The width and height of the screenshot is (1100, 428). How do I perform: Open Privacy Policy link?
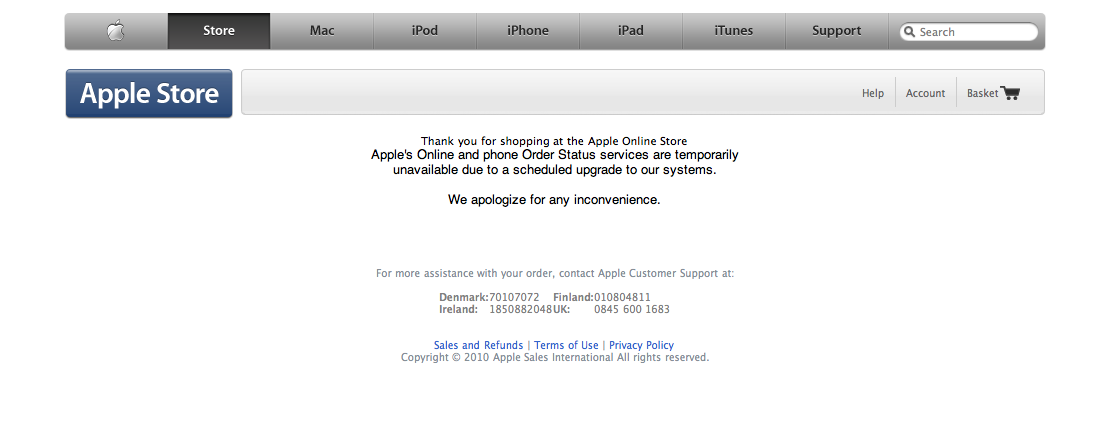point(641,345)
